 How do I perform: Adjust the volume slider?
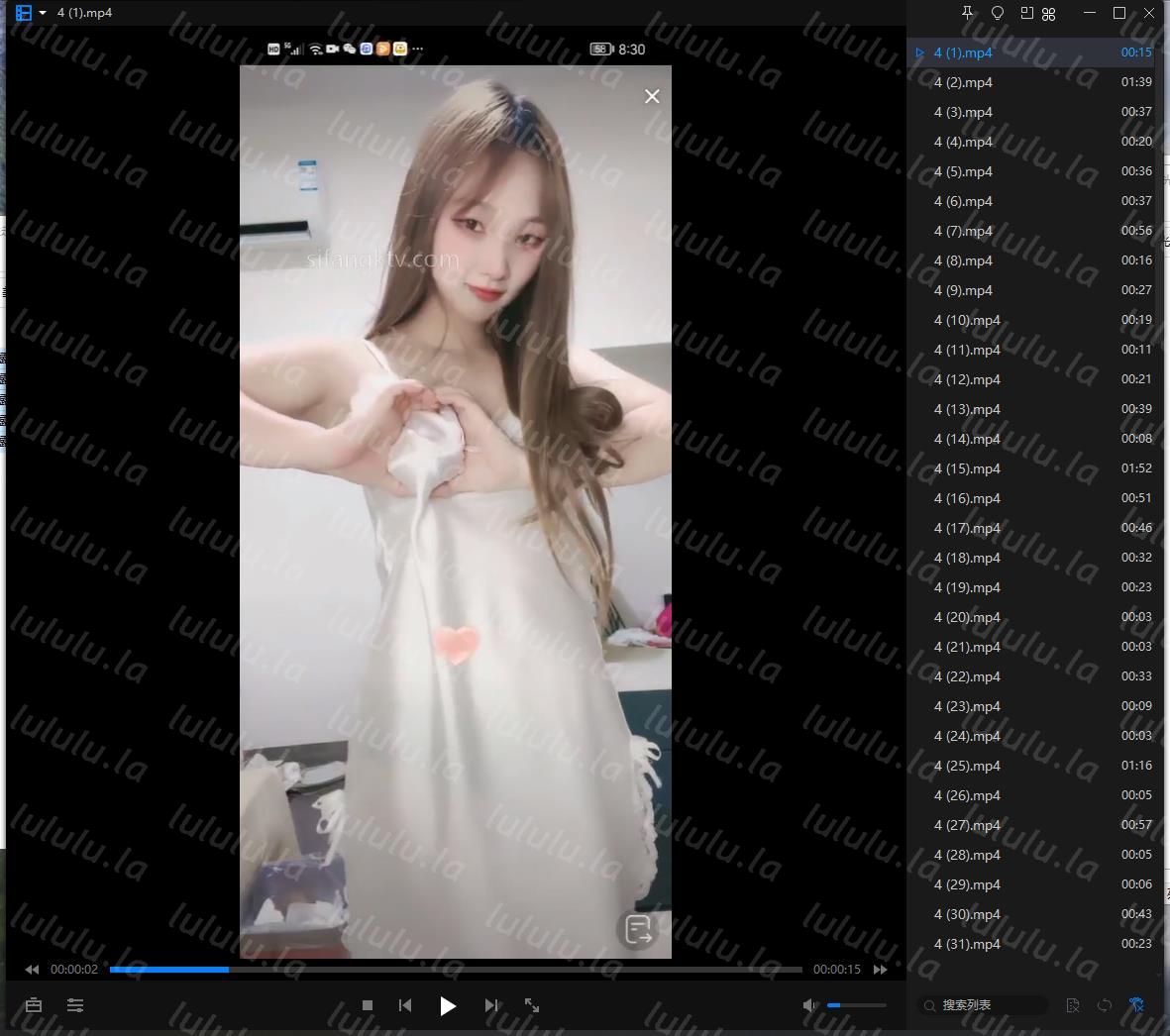click(857, 1005)
